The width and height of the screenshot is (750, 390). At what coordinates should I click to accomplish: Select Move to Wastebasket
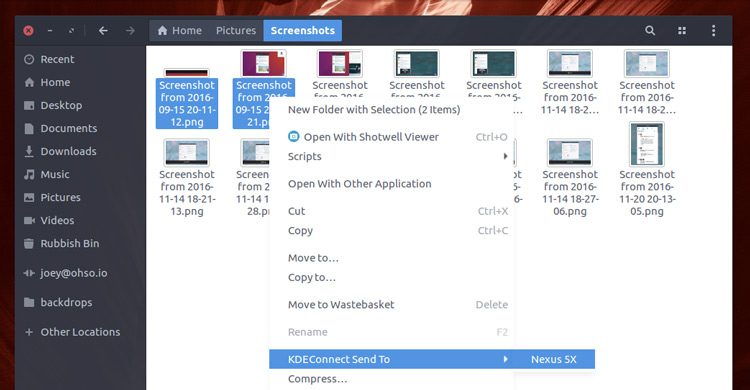coord(341,305)
